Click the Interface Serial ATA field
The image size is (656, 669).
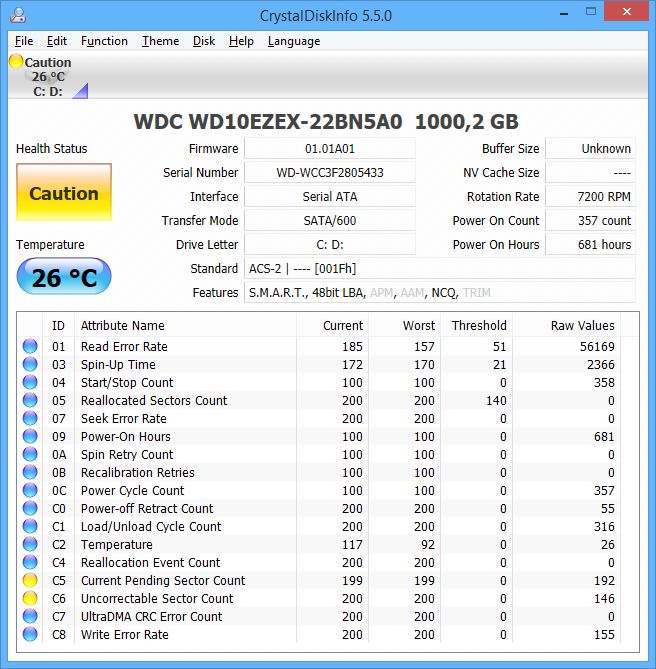pyautogui.click(x=330, y=196)
